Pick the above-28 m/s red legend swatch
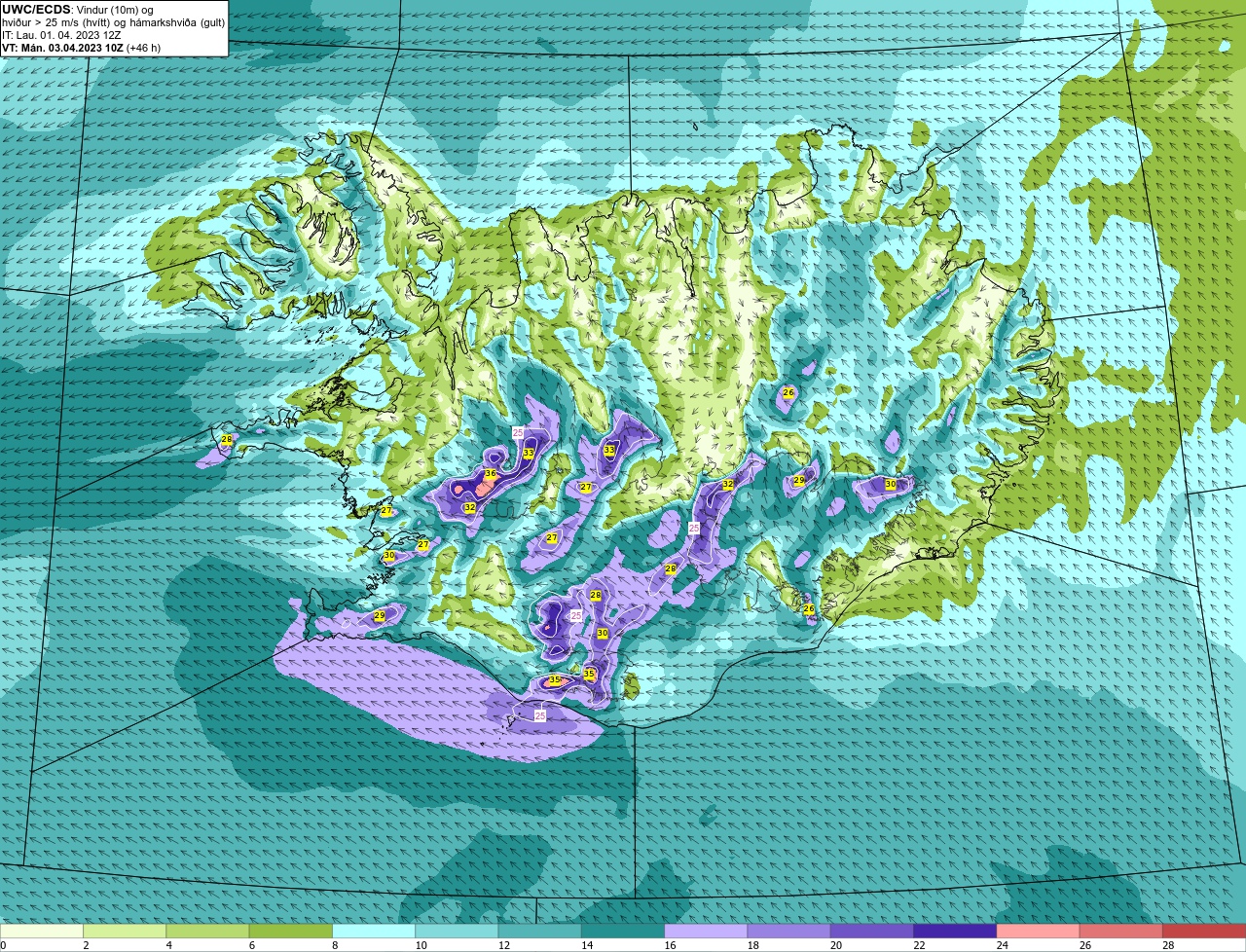 [1204, 931]
